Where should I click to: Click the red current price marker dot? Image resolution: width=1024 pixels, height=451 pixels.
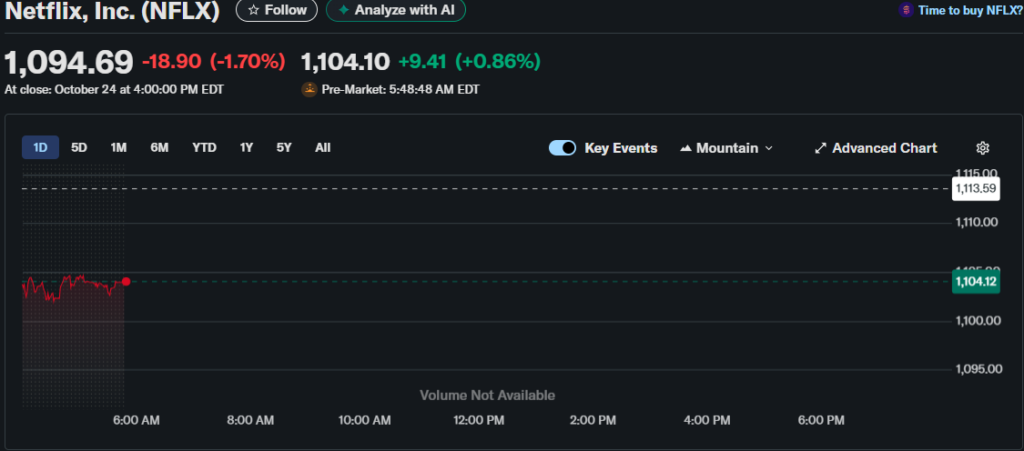pyautogui.click(x=126, y=282)
